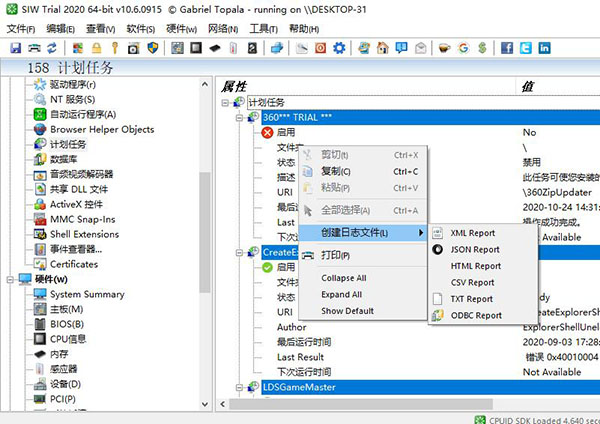
Task: Select Certificates in sidebar tree
Action: (x=74, y=264)
